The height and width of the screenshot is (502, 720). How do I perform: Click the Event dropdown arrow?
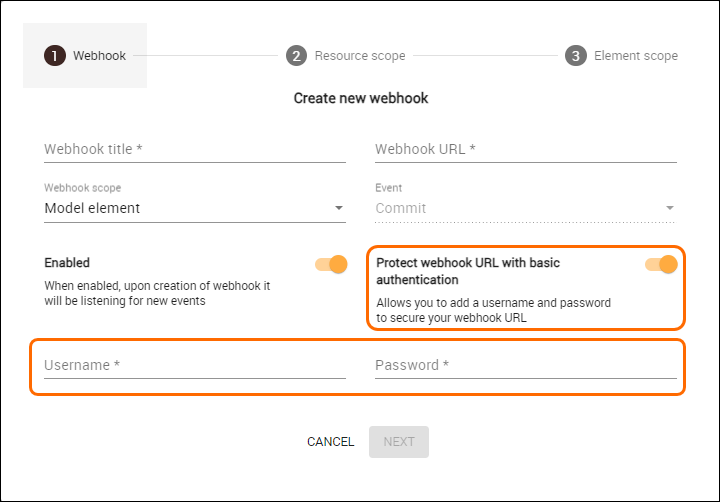tap(669, 209)
